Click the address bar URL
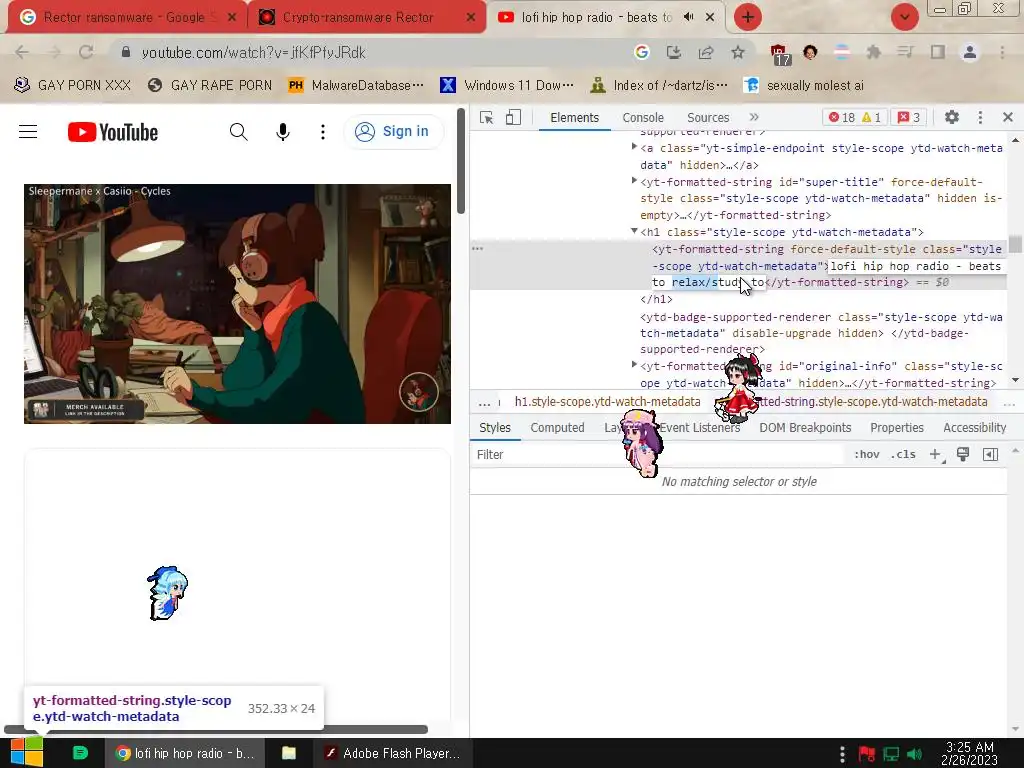 click(x=253, y=53)
